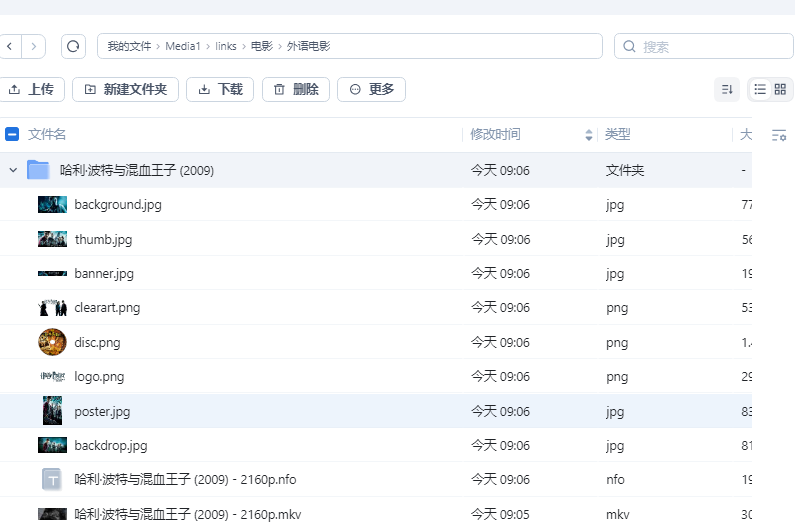Click the 删除 delete button
The height and width of the screenshot is (528, 795).
(x=296, y=89)
